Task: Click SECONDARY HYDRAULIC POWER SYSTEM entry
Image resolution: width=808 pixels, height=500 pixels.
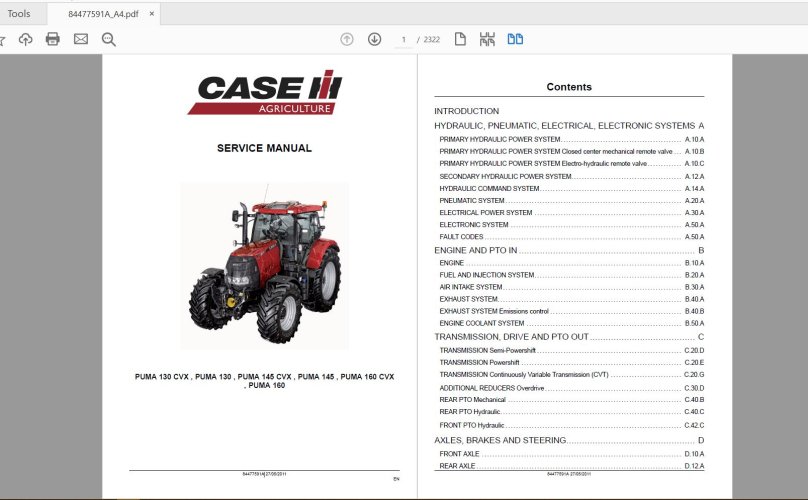Action: click(x=571, y=176)
